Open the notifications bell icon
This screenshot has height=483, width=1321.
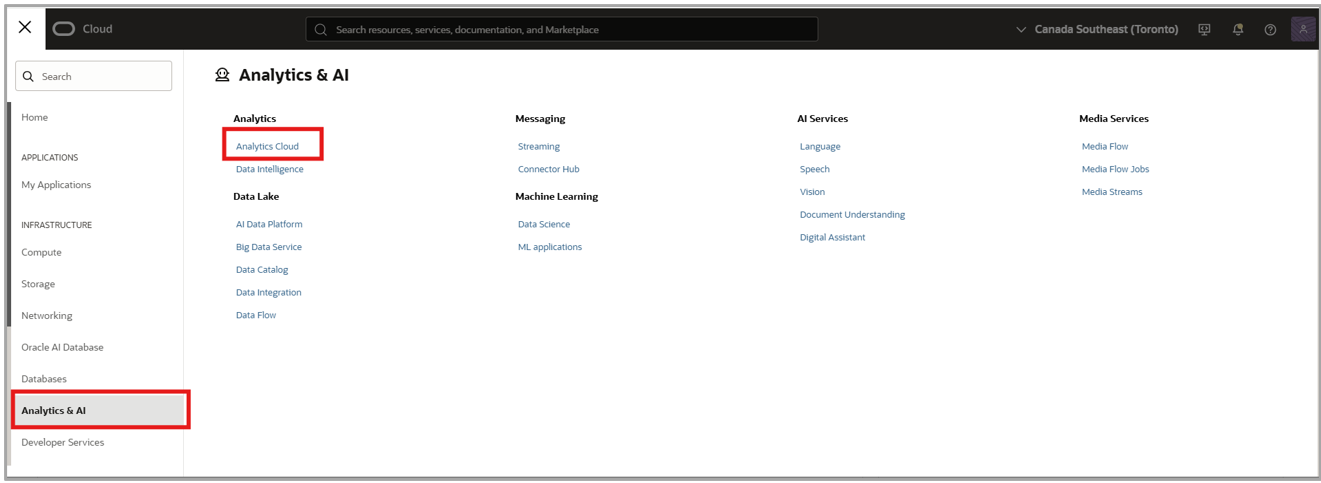[x=1238, y=30]
